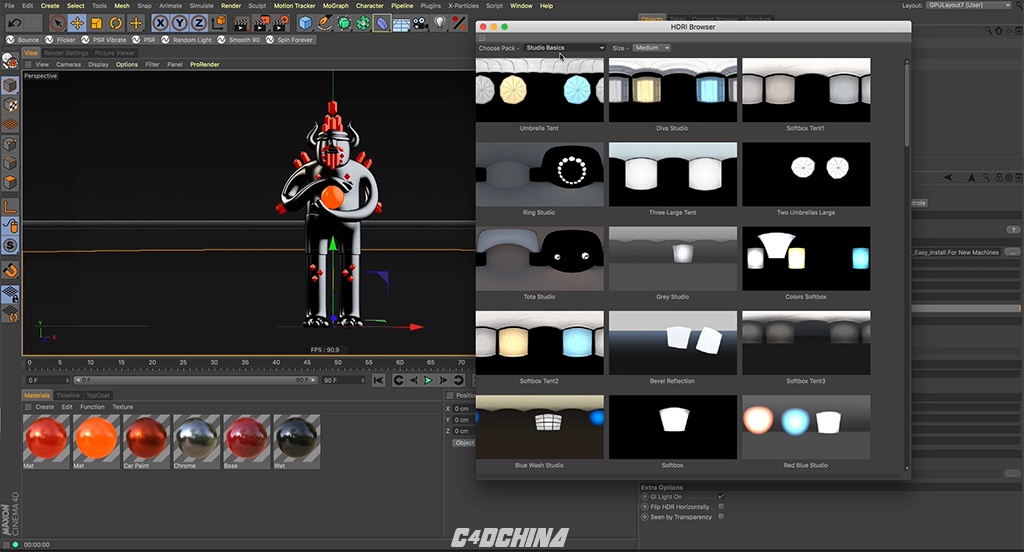Viewport: 1024px width, 552px height.
Task: Open the viewport Cameras menu
Action: [69, 65]
